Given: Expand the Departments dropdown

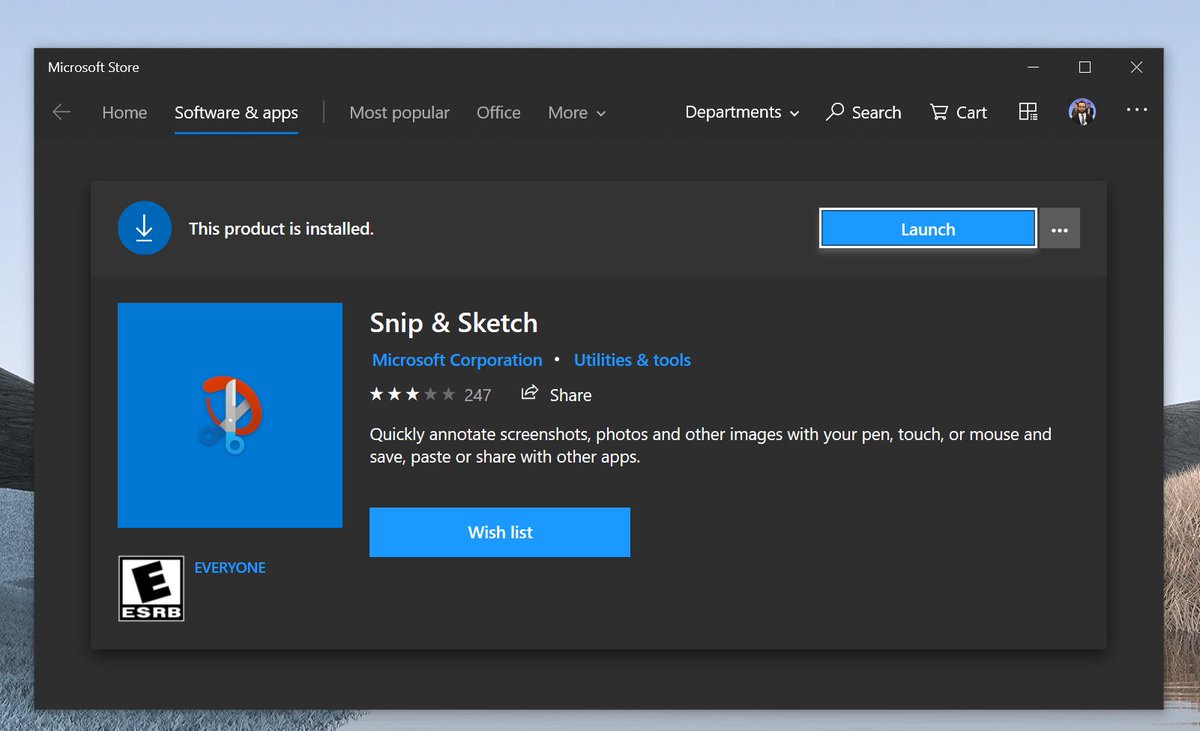Looking at the screenshot, I should [x=742, y=113].
